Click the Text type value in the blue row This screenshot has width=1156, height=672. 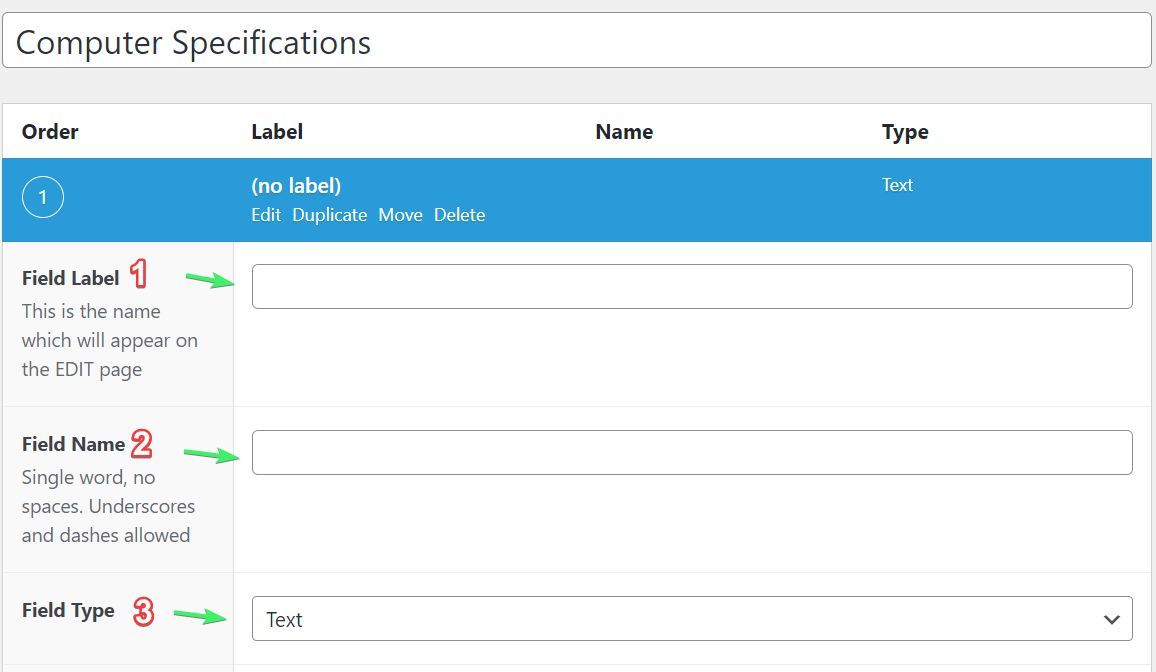(x=897, y=184)
